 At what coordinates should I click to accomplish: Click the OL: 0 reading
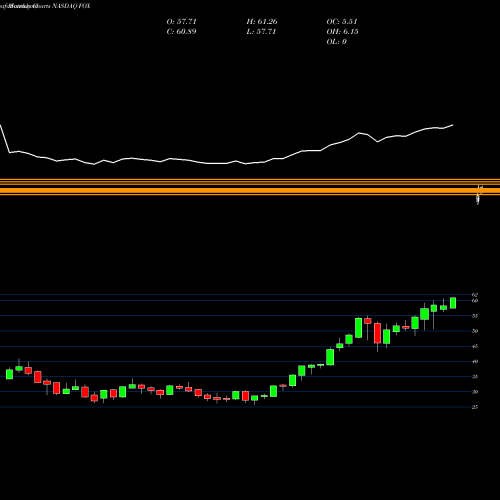(x=337, y=42)
